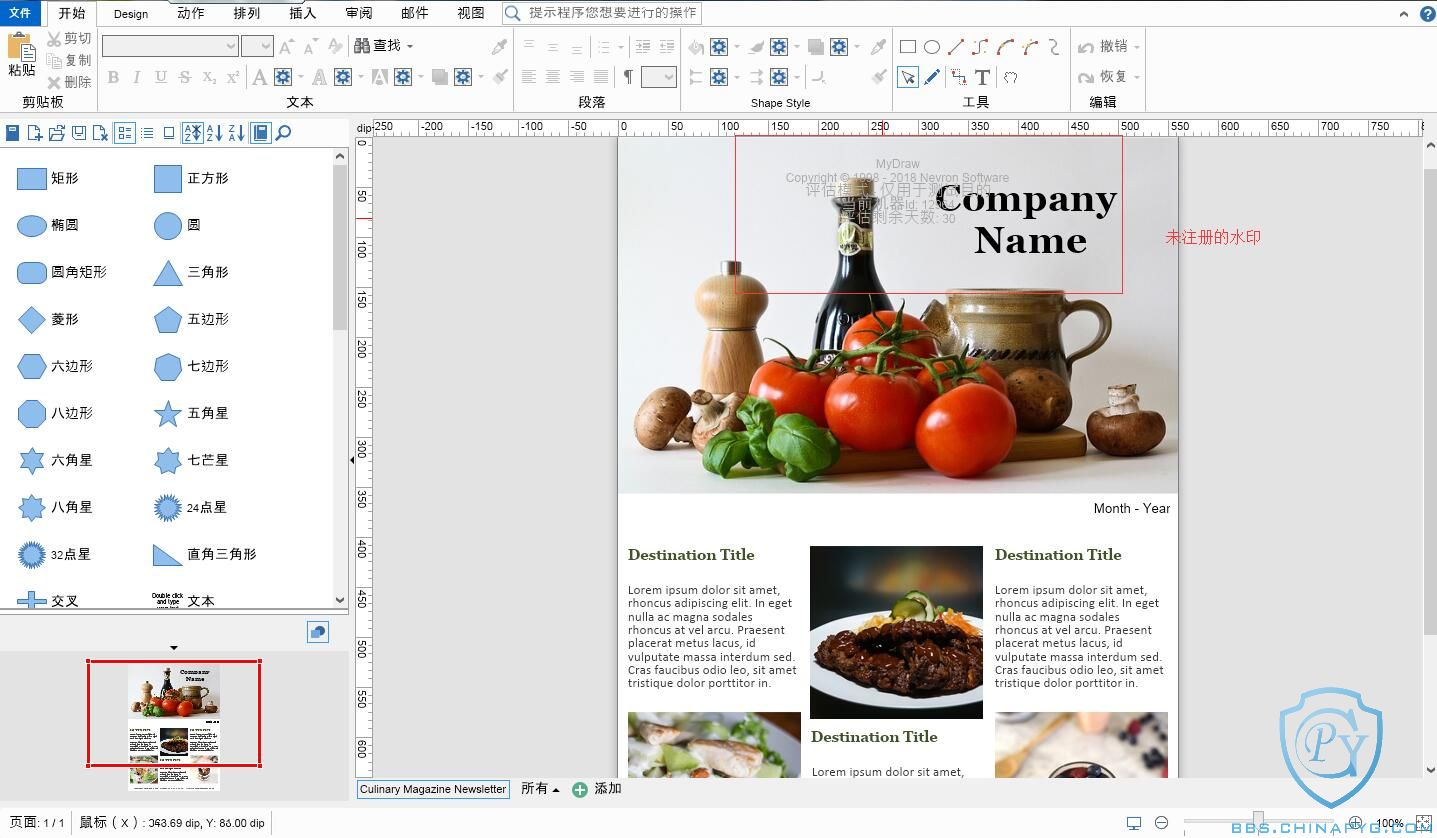The image size is (1437, 838).
Task: Click in the search box 提示程序您想要进行的操作
Action: [601, 13]
